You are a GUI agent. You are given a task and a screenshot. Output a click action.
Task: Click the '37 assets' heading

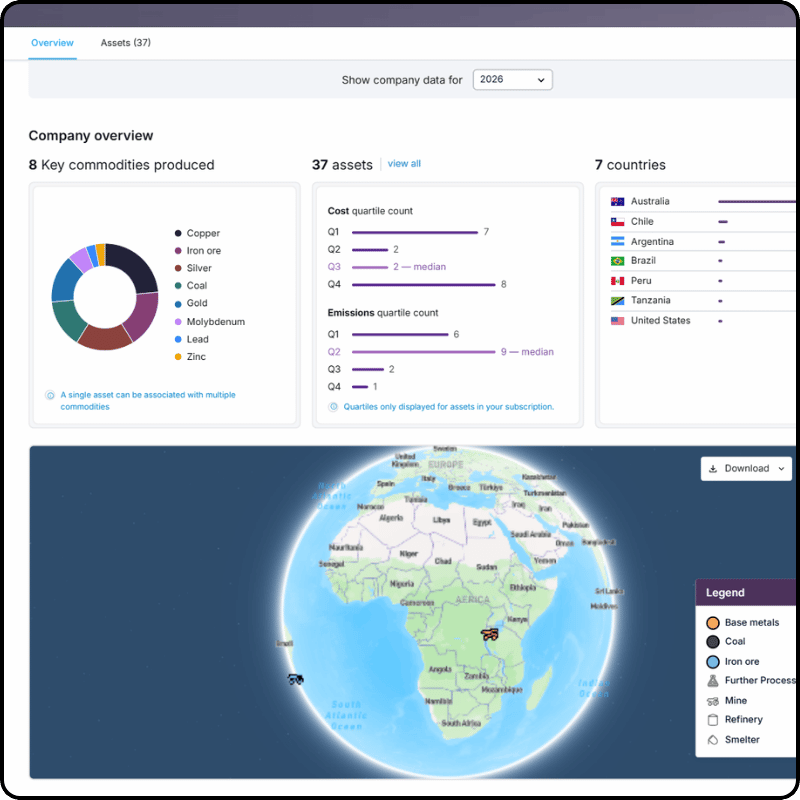point(342,165)
